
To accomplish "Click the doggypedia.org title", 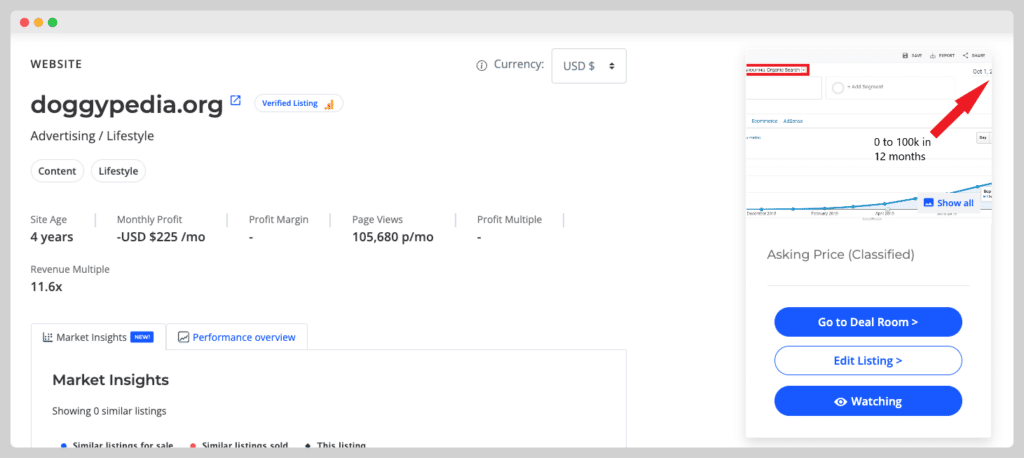I will (x=127, y=105).
